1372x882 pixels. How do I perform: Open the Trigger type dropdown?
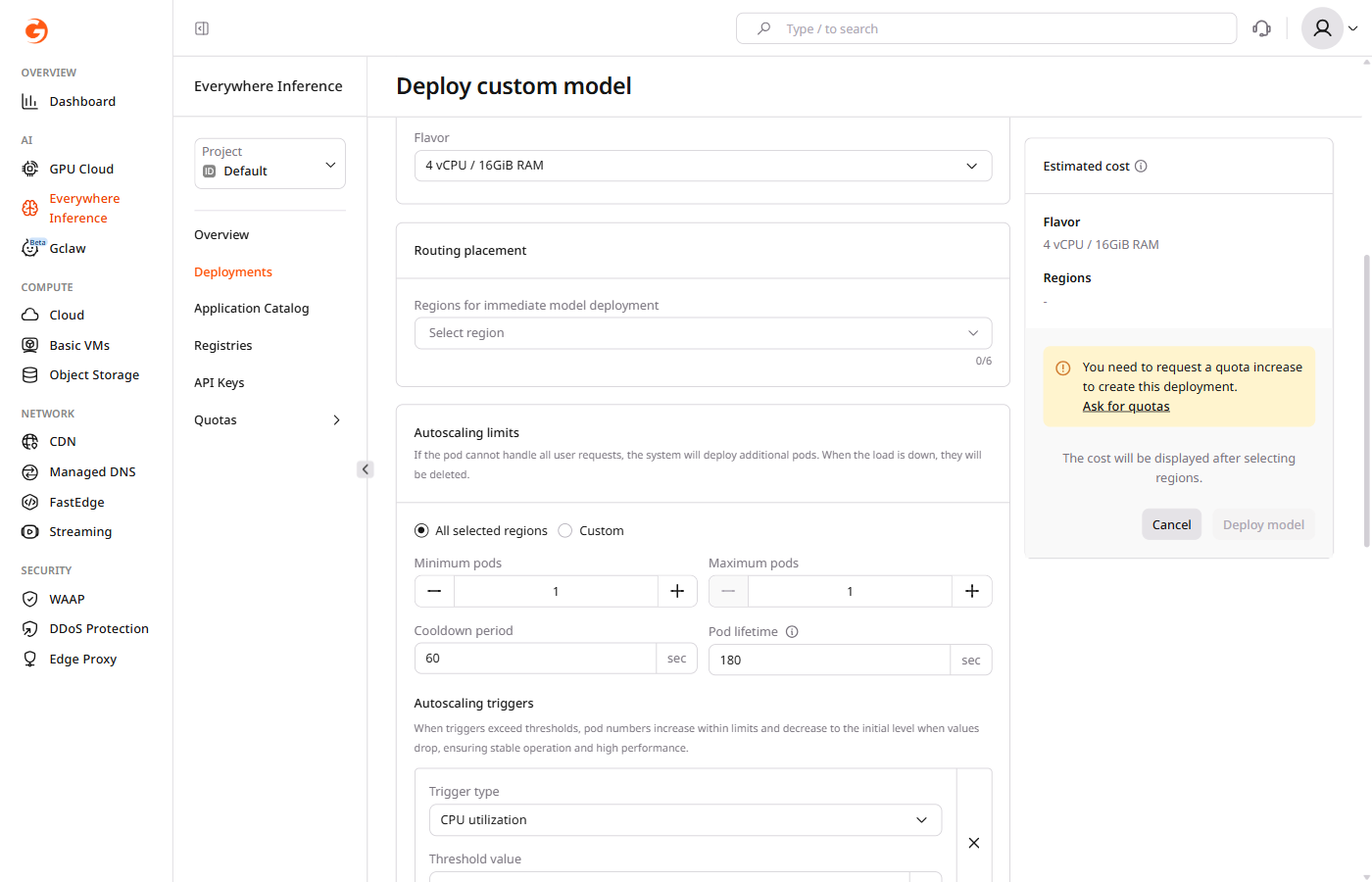685,820
